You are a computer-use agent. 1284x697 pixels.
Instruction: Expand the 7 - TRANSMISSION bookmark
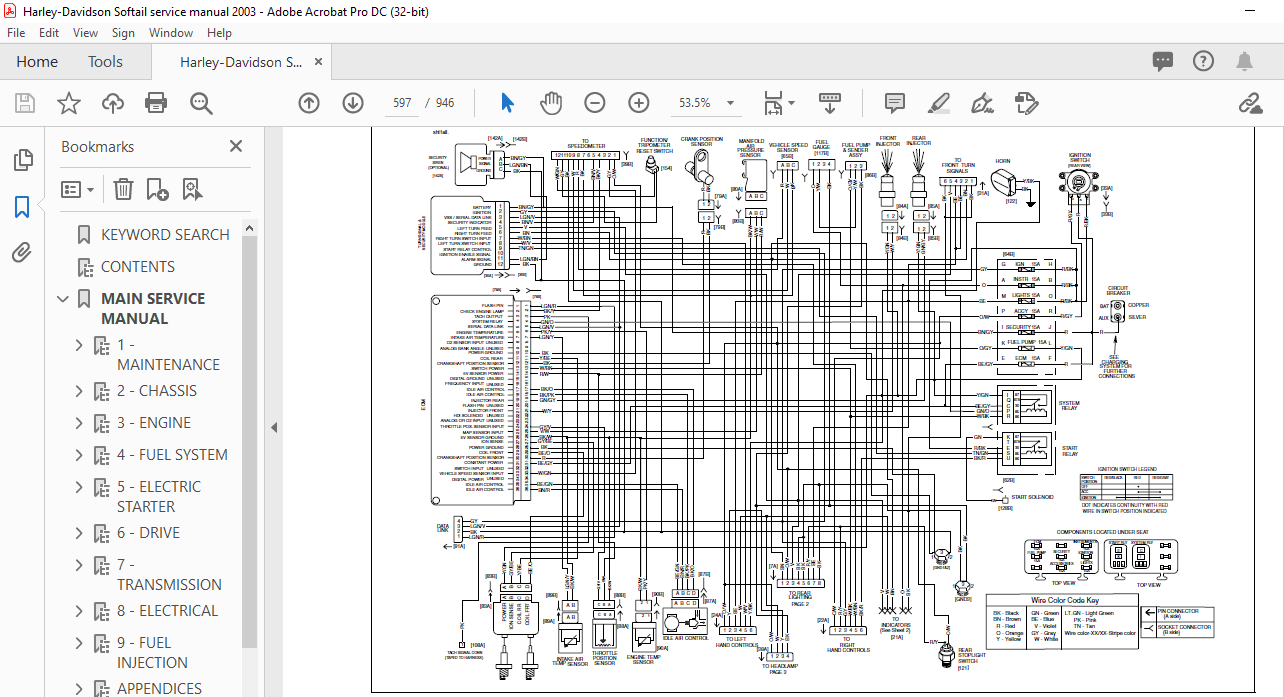80,565
